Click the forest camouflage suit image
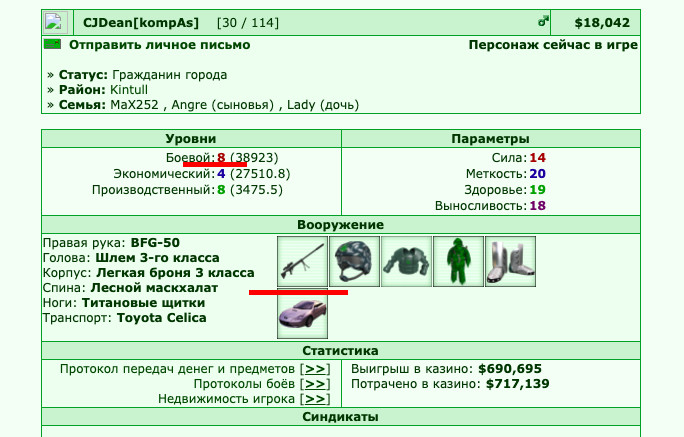684x437 pixels. coord(458,262)
